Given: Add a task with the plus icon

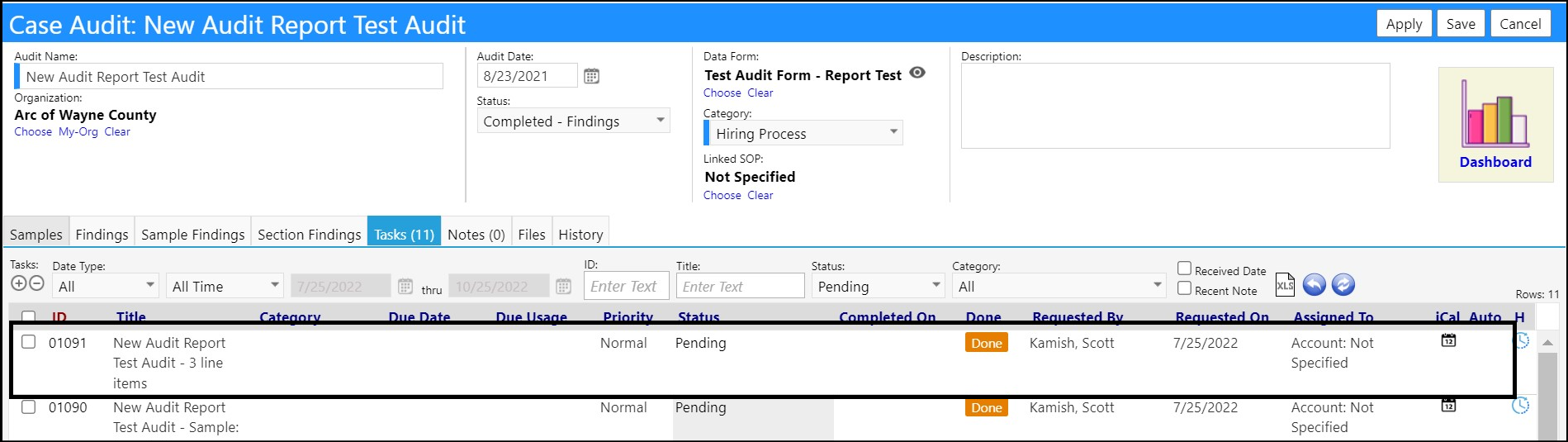Looking at the screenshot, I should point(19,283).
